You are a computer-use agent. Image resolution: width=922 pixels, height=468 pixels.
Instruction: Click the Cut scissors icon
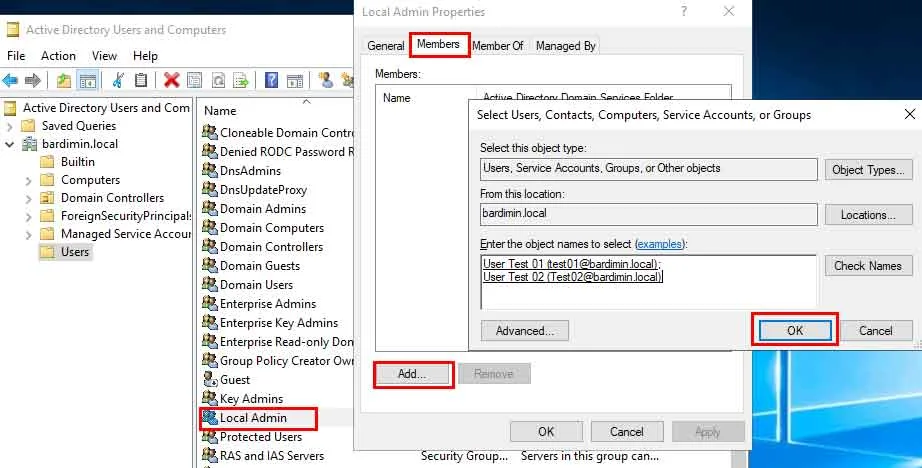118,80
